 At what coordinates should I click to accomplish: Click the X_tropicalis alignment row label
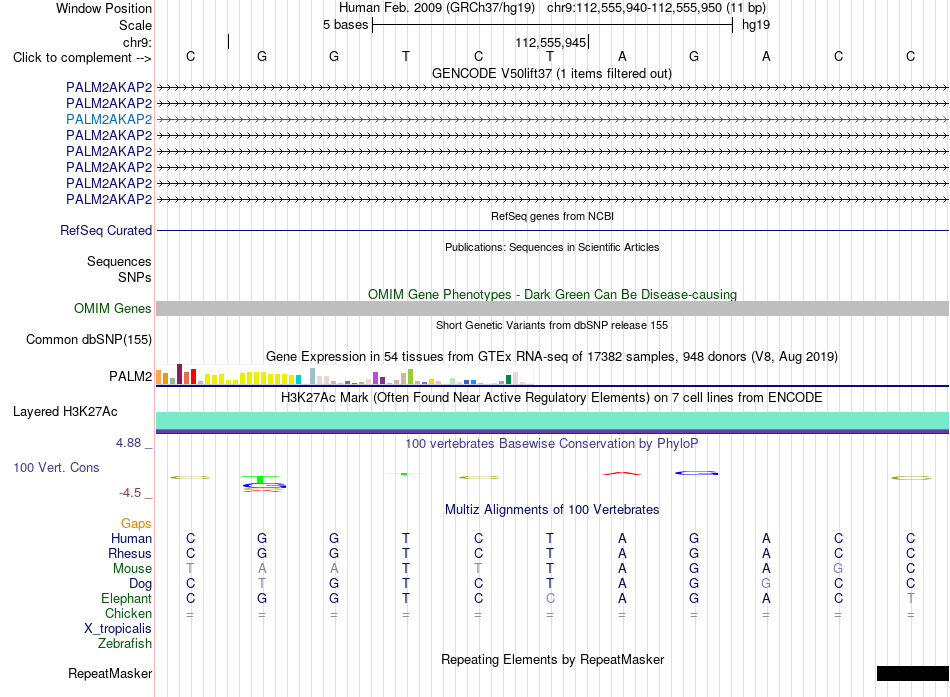[x=118, y=629]
